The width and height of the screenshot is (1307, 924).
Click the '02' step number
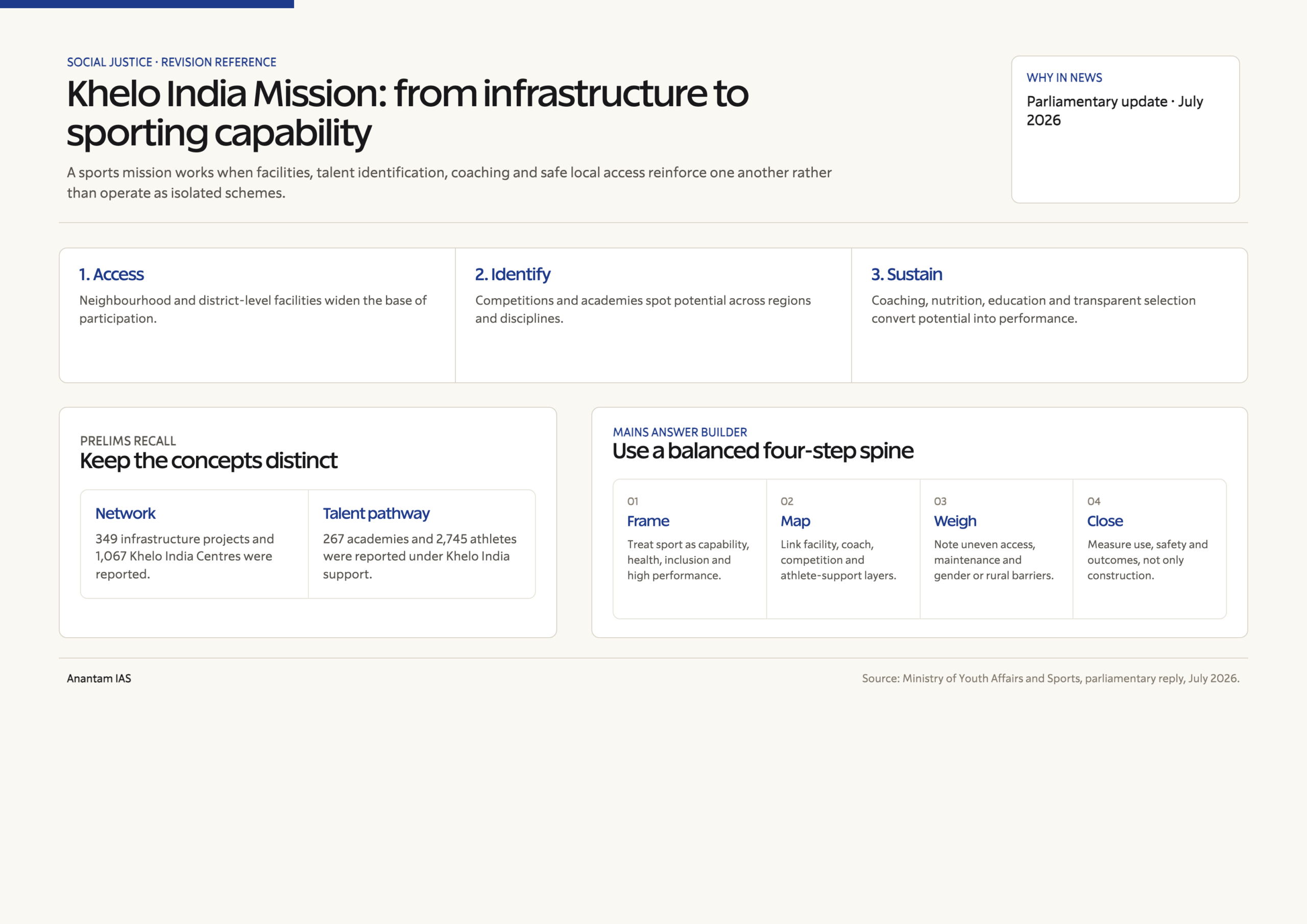(x=786, y=501)
